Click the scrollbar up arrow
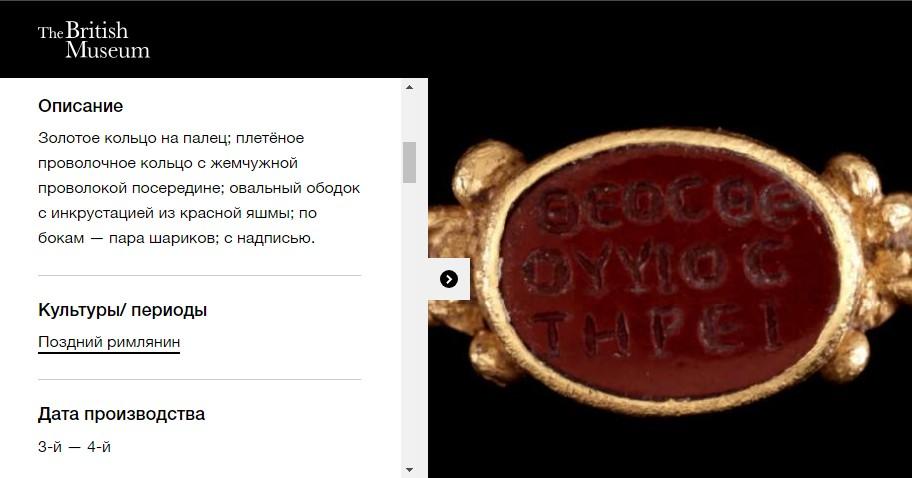912x478 pixels. point(409,87)
